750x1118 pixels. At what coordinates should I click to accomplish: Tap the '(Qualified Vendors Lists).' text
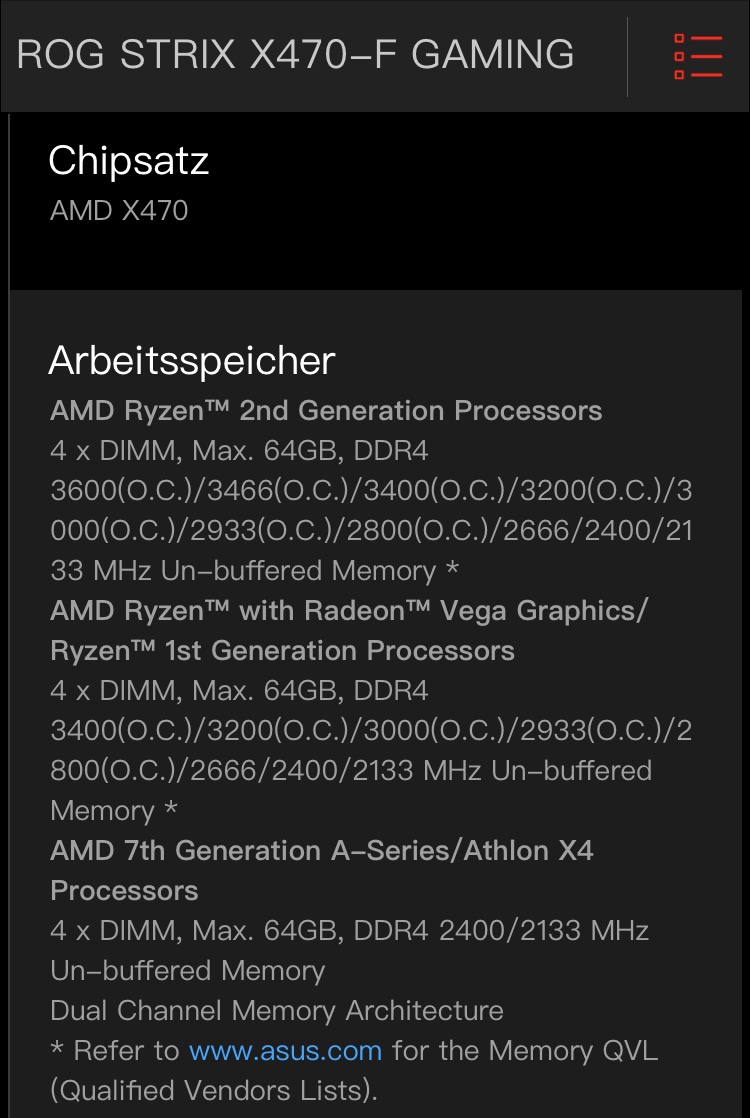[x=214, y=1091]
